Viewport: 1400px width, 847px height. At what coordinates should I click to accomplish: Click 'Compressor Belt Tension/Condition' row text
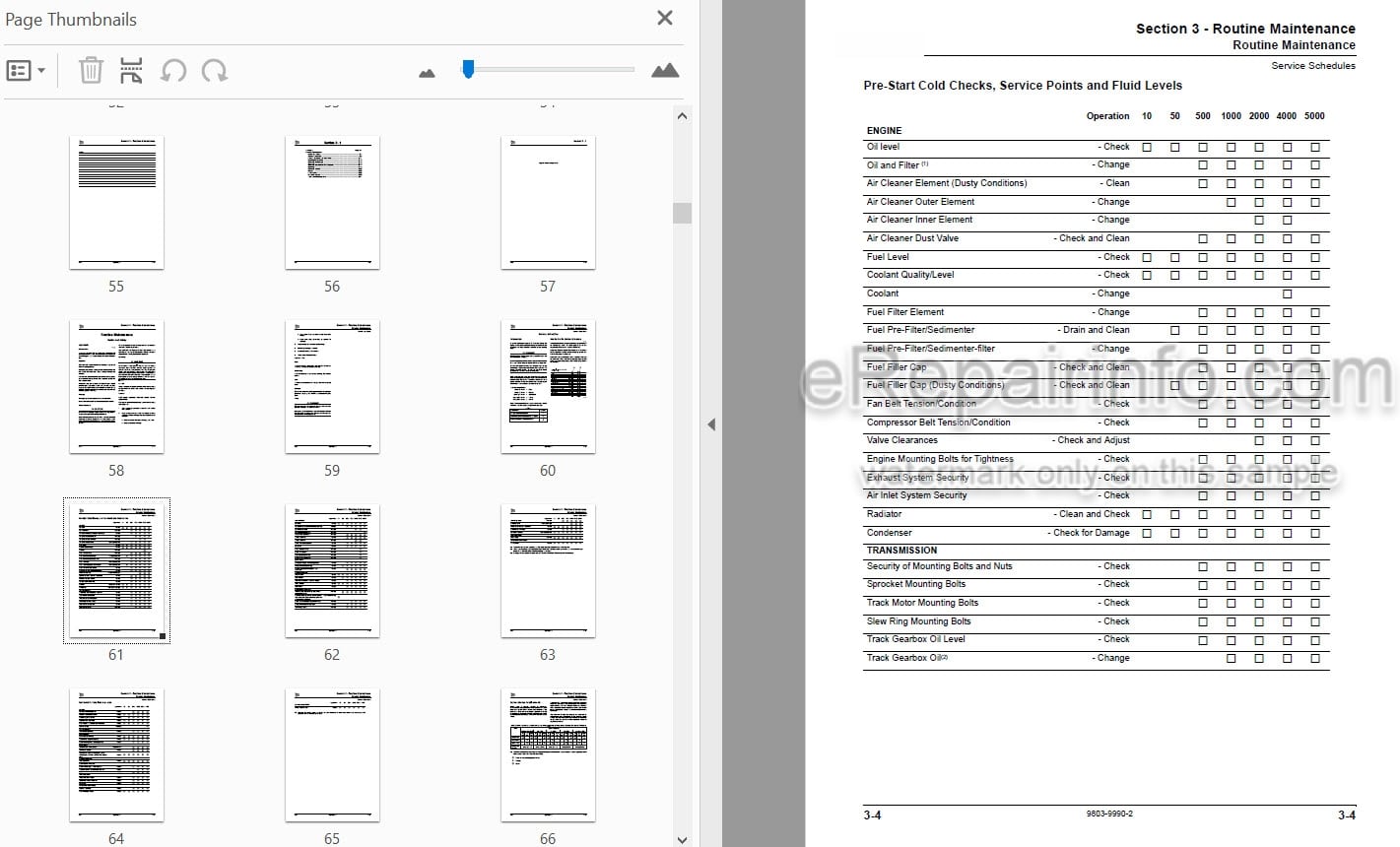point(938,423)
